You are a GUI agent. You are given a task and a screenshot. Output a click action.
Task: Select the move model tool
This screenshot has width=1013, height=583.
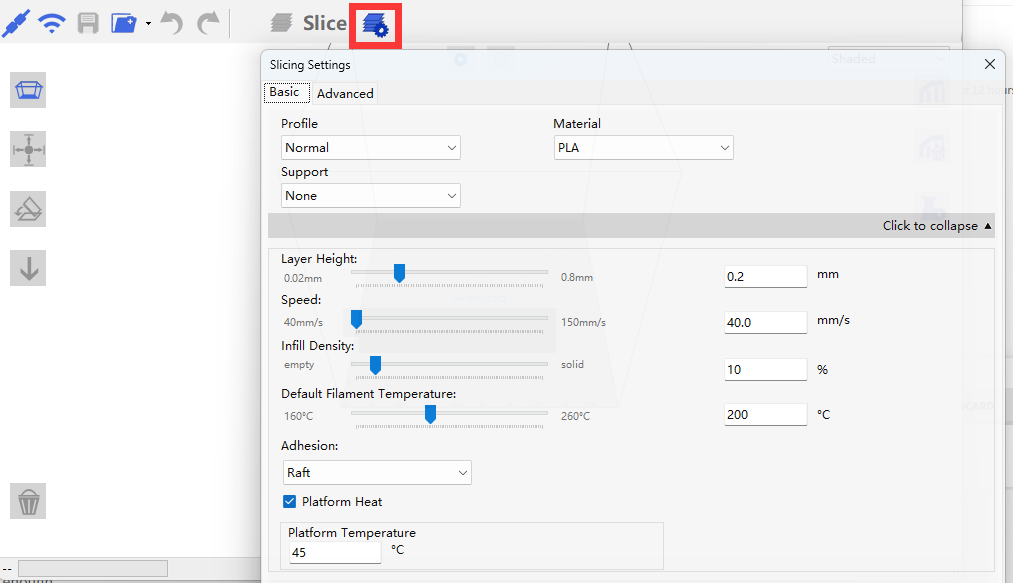tap(28, 149)
